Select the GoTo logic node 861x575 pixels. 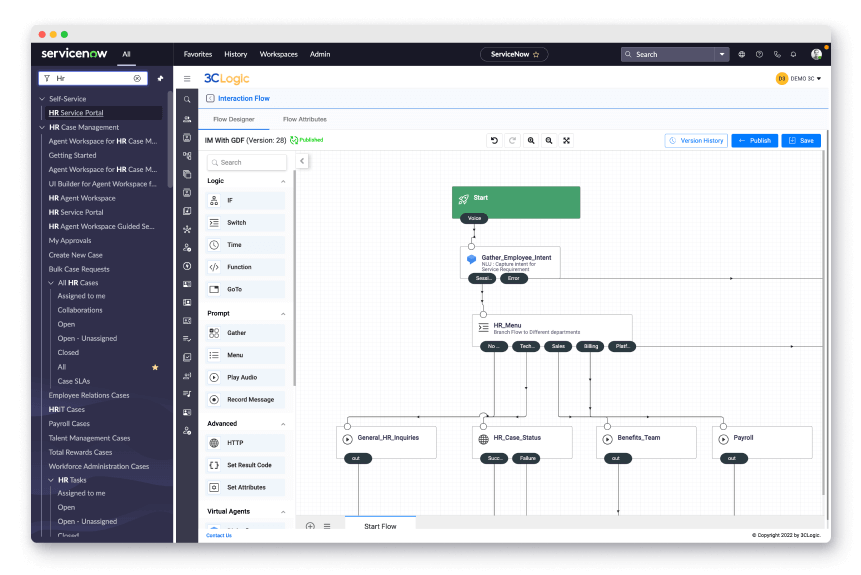coord(245,289)
